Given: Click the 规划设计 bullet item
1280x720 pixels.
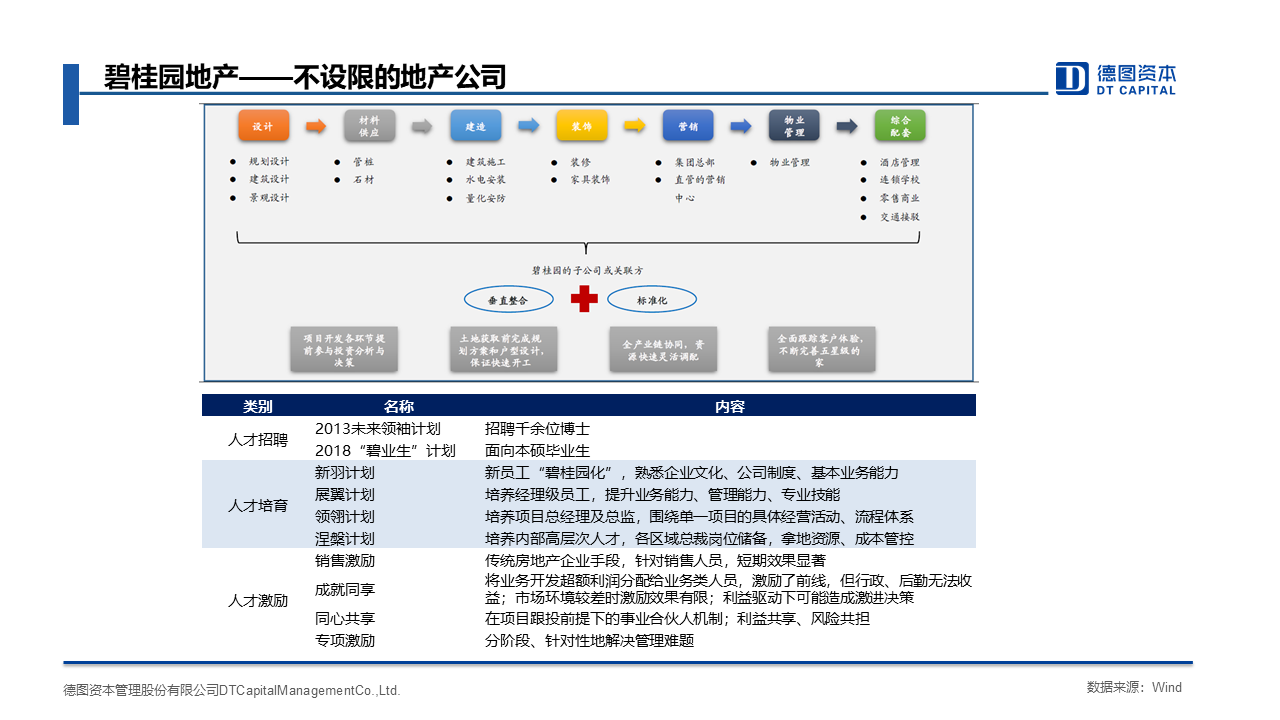Looking at the screenshot, I should [270, 162].
